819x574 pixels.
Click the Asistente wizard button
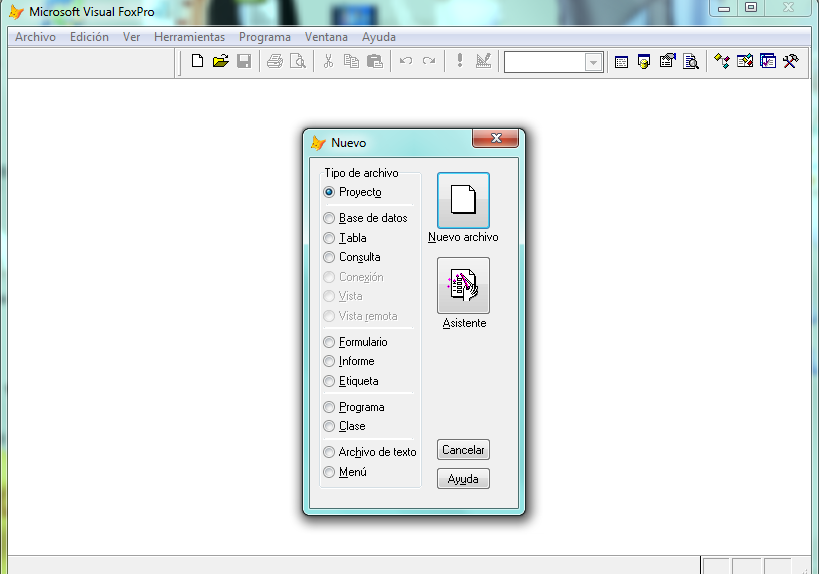click(x=463, y=285)
